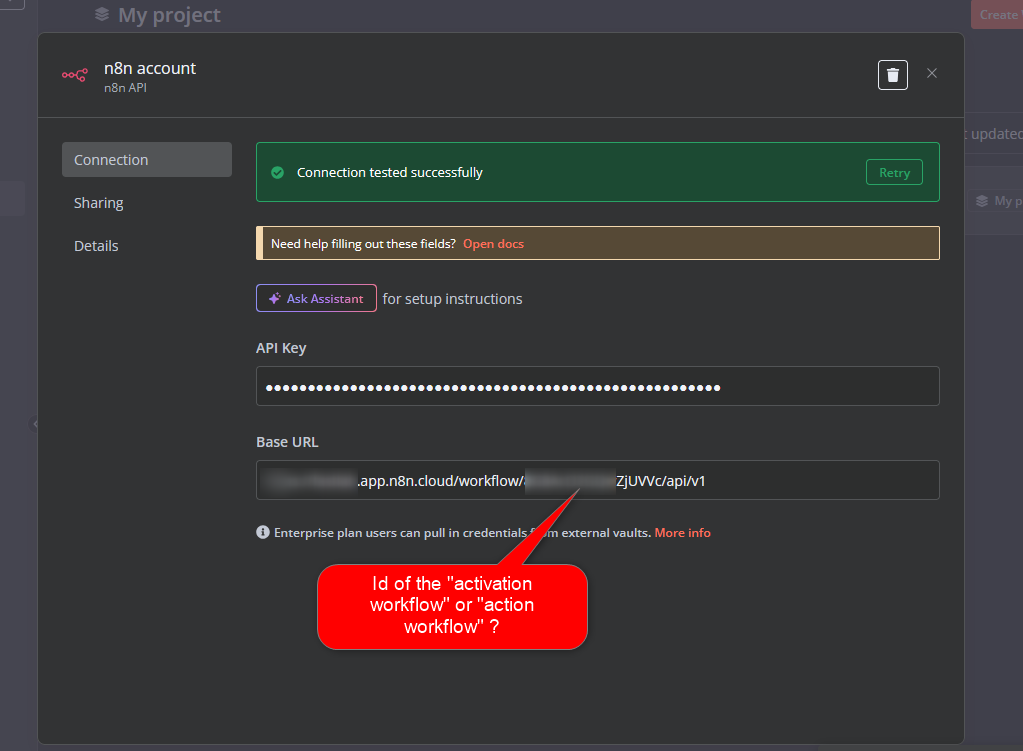Open docs for help filling fields
The width and height of the screenshot is (1023, 751).
click(493, 243)
